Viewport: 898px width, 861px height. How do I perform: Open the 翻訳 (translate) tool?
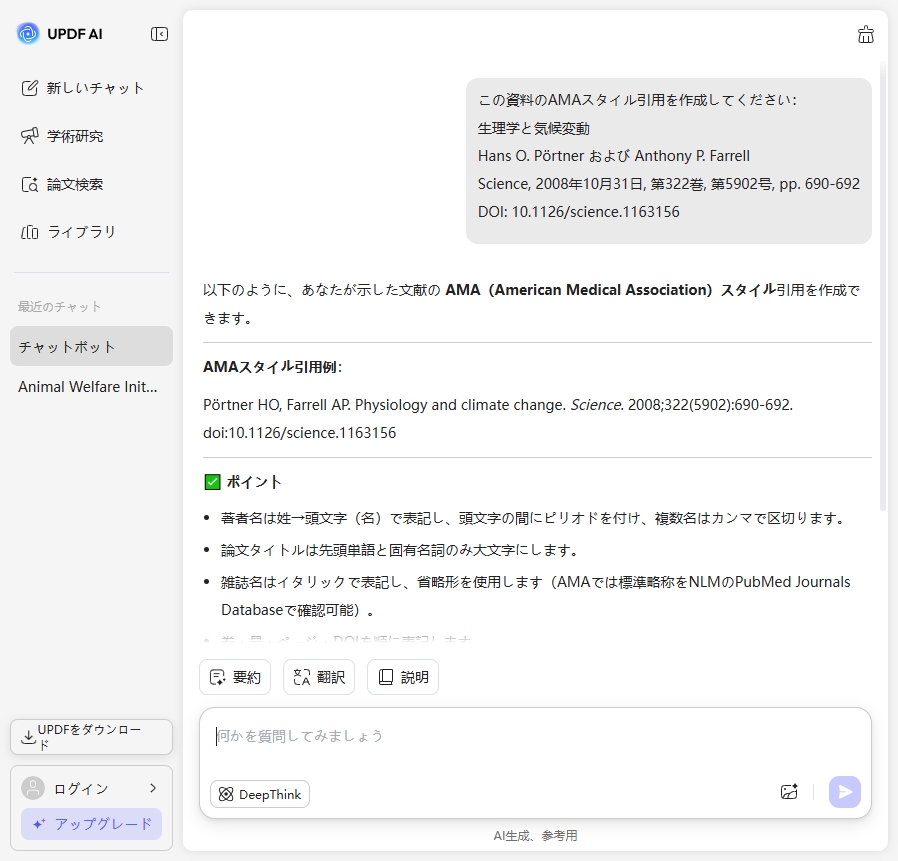click(318, 677)
